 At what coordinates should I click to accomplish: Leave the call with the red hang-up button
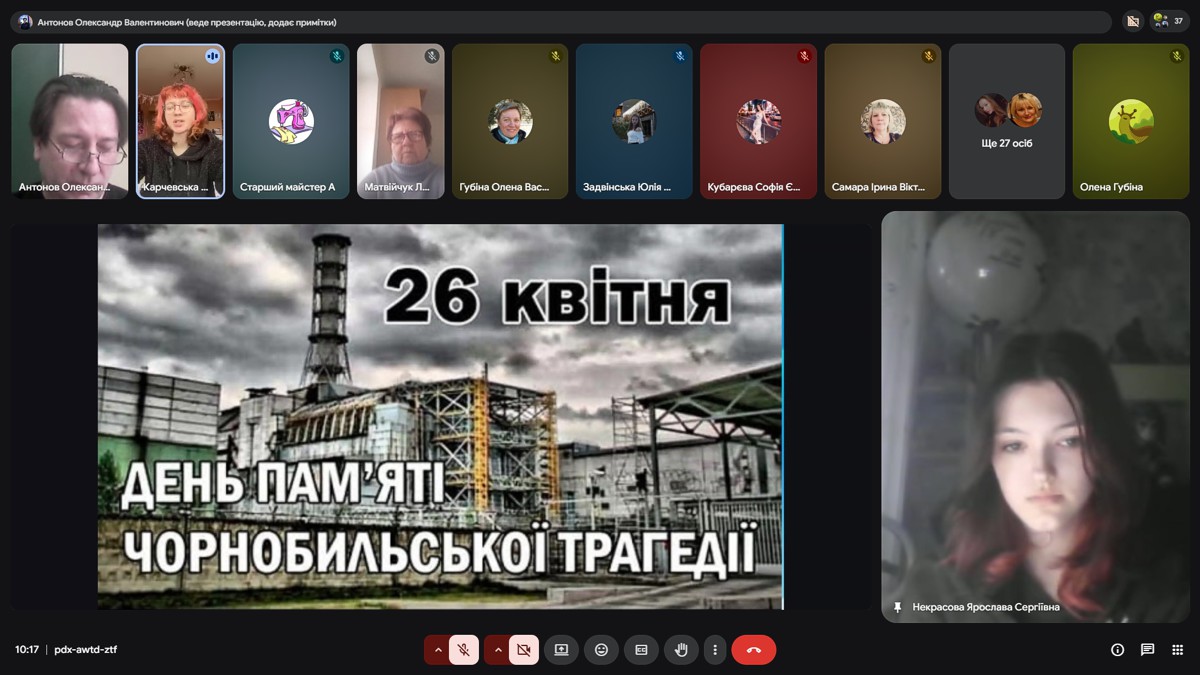click(754, 650)
